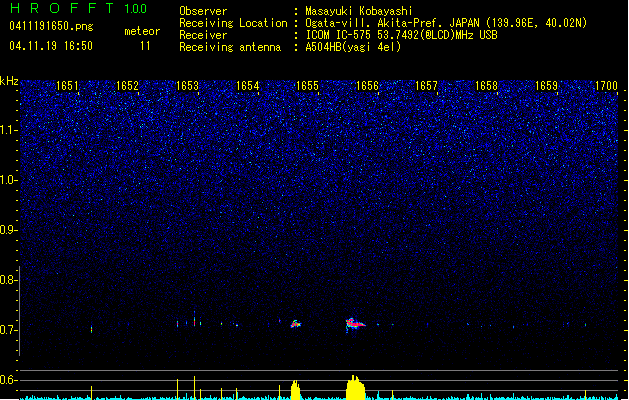
Task: Click the 'Receiving antenna' label
Action: (230, 47)
